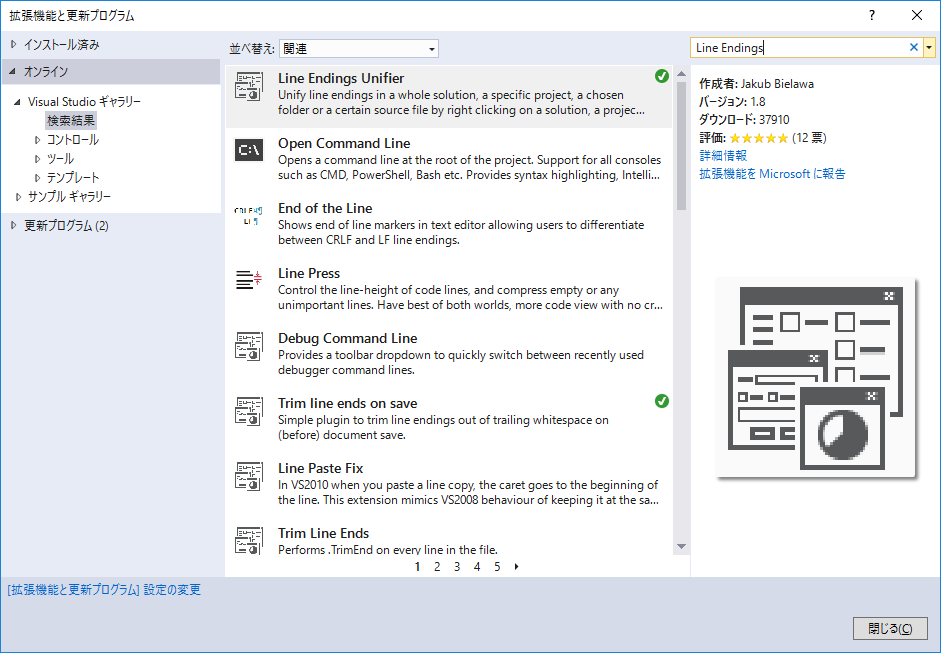Expand the コントロール tree node
The image size is (941, 653).
pyautogui.click(x=37, y=140)
